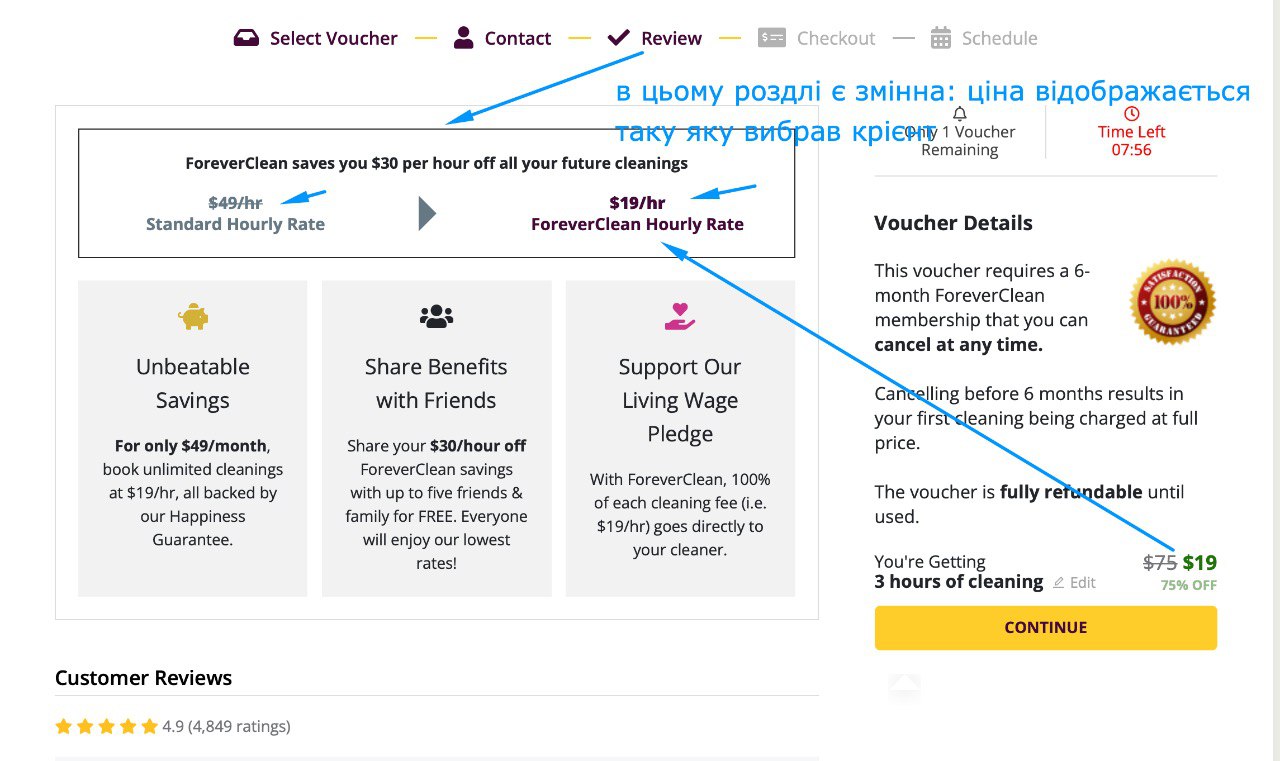Click the right-pointing arrow between hourly rates
Screen dimensions: 1280x761
[x=427, y=213]
